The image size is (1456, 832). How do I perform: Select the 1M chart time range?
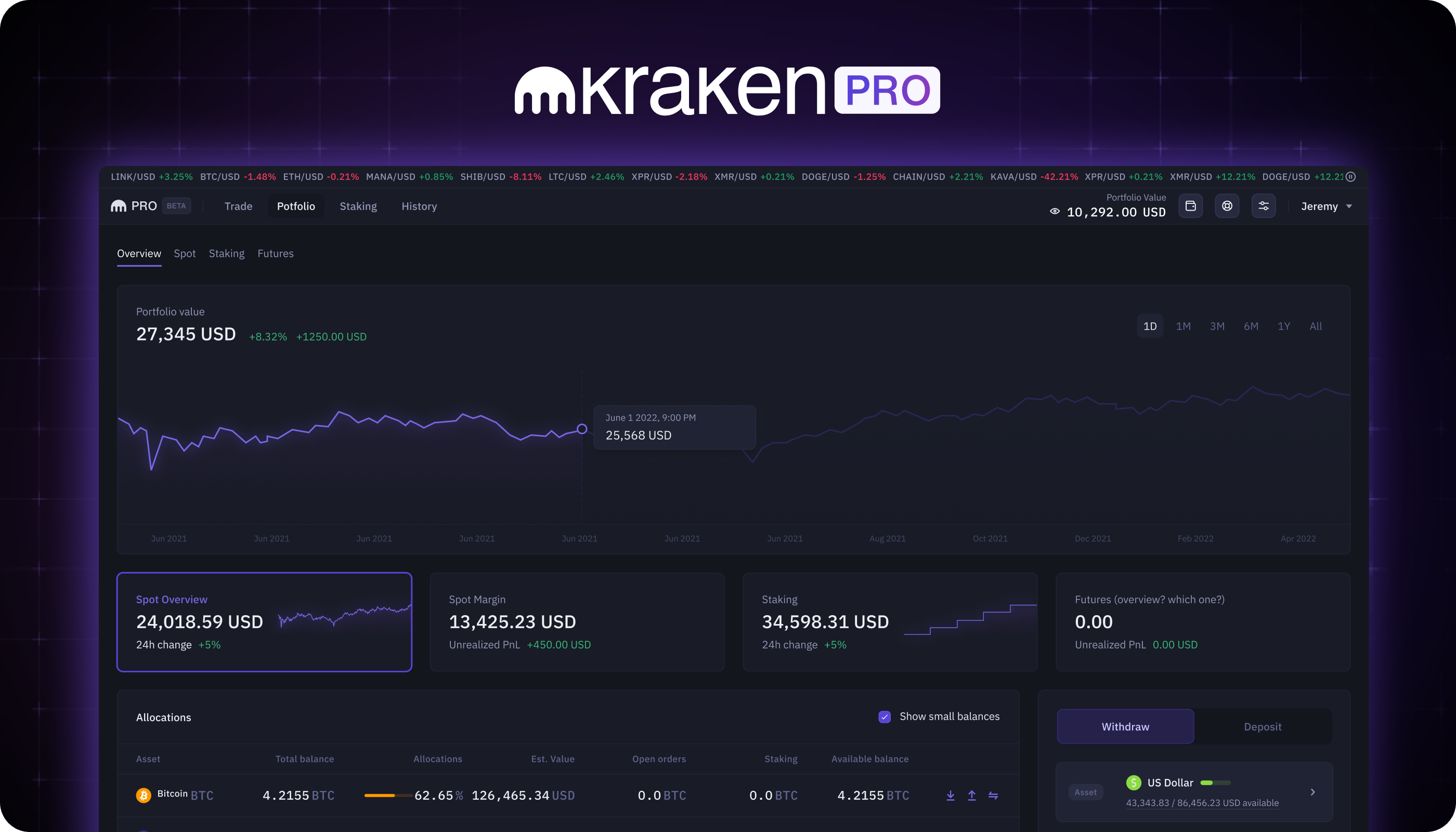(x=1183, y=326)
